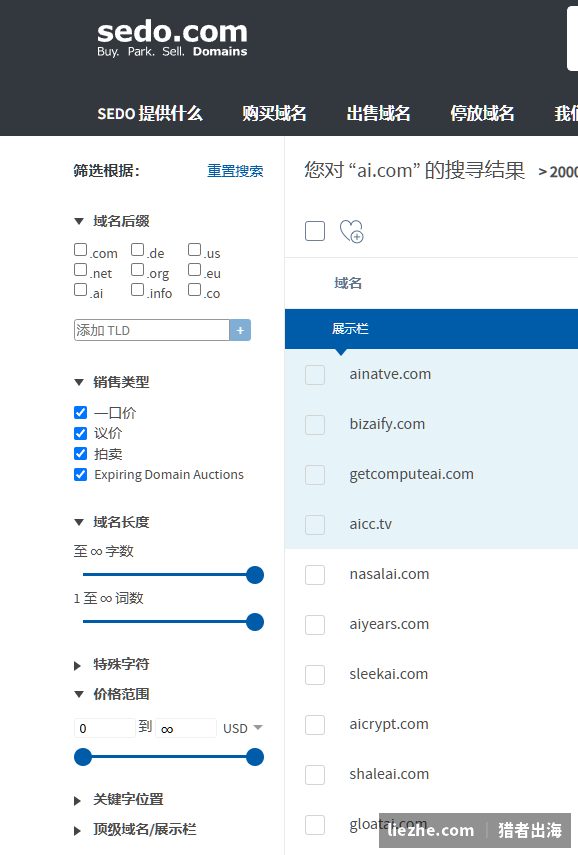The height and width of the screenshot is (855, 578).
Task: Open the sleekai.com domain link
Action: 389,674
